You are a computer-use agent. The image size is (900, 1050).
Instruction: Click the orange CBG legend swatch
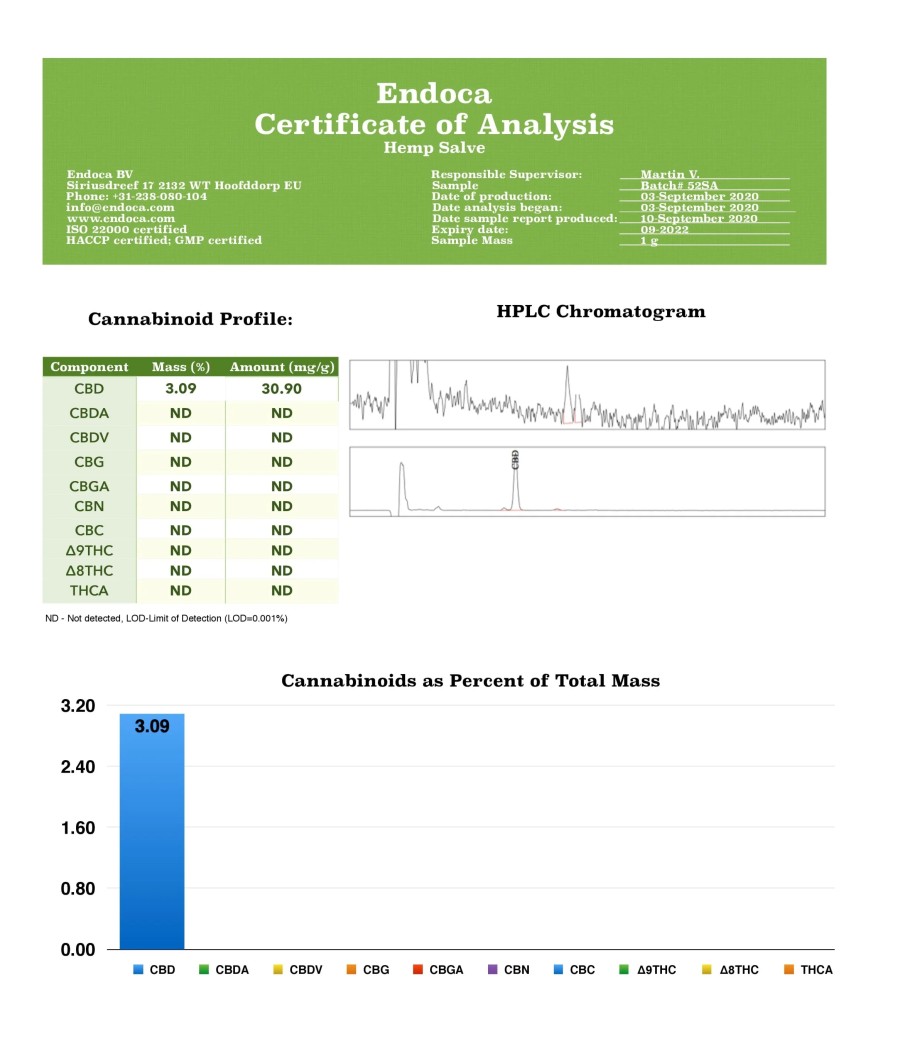(351, 970)
